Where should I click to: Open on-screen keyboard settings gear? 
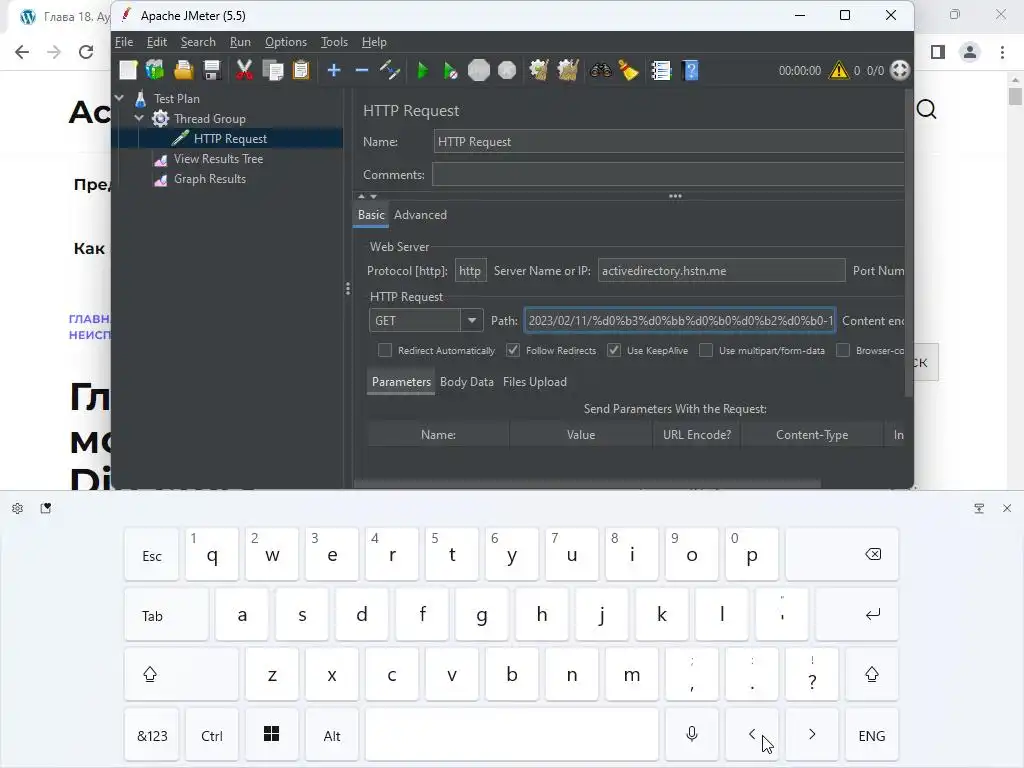18,508
